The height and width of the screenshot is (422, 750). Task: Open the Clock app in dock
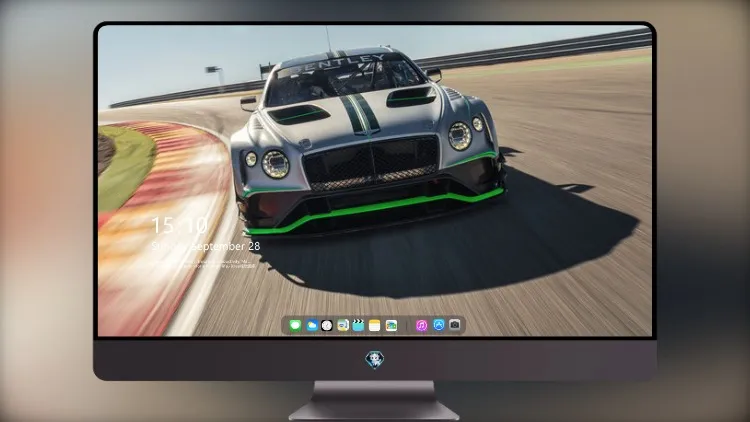point(327,325)
